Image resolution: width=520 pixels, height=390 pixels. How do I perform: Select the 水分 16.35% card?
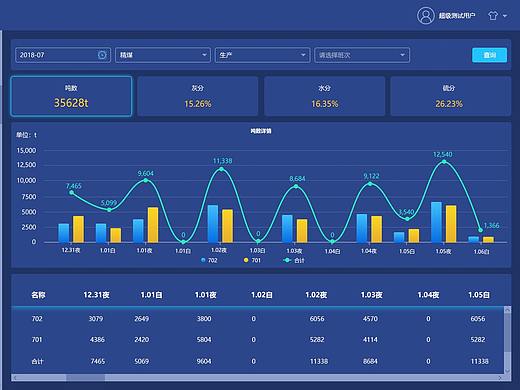(x=324, y=96)
